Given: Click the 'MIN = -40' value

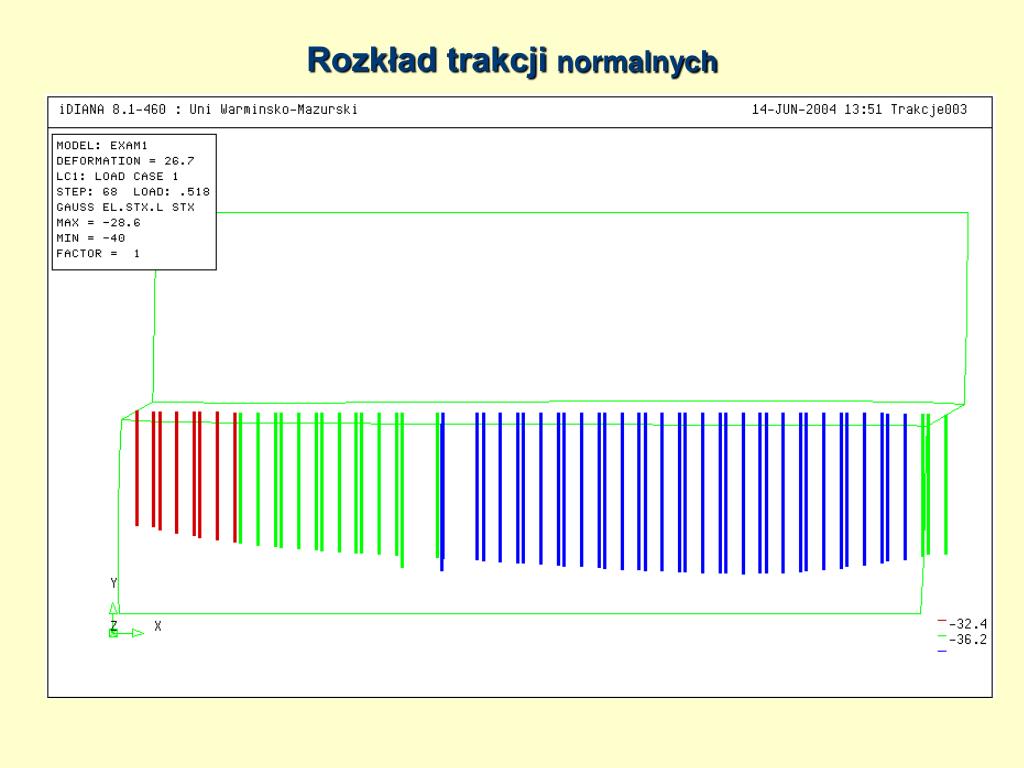Looking at the screenshot, I should pos(91,238).
